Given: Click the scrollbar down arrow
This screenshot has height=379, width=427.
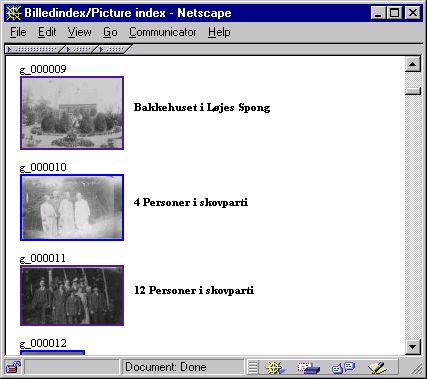Looking at the screenshot, I should click(x=413, y=347).
